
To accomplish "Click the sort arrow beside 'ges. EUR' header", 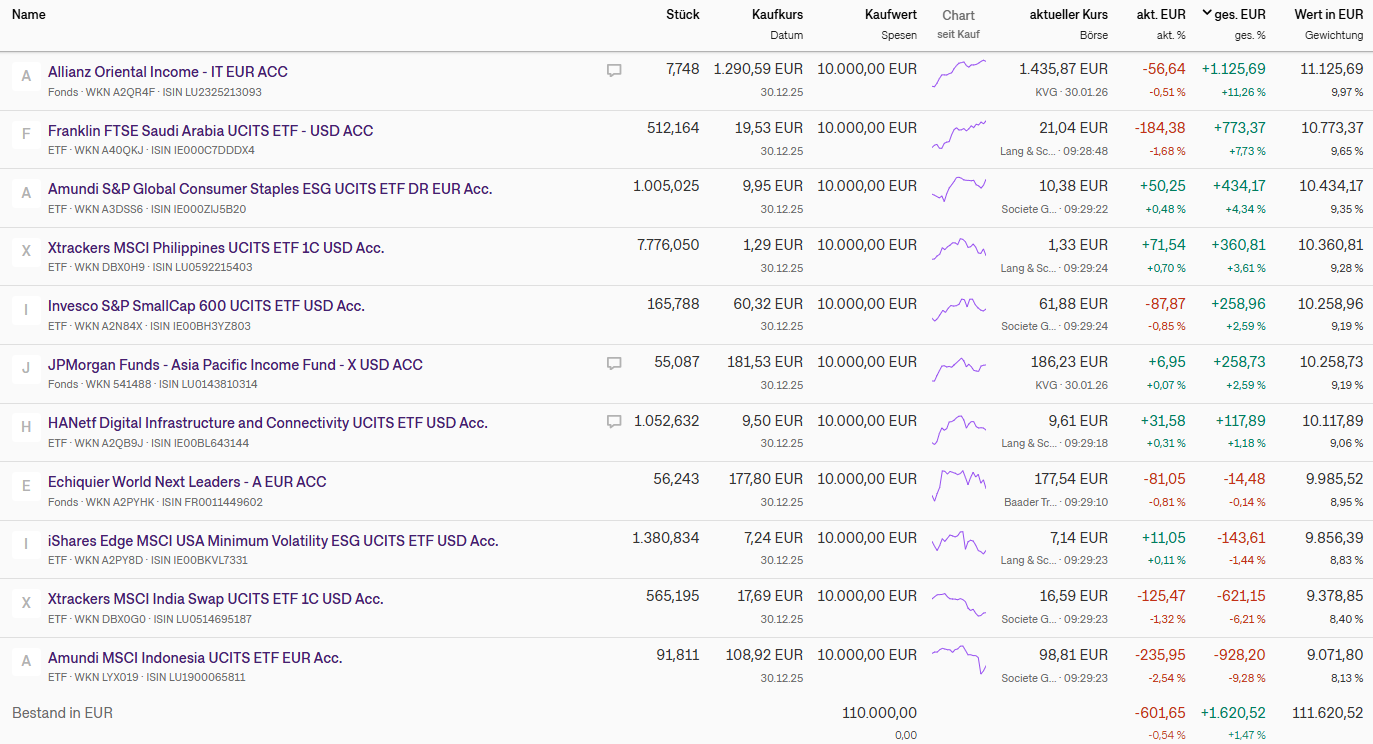I will (1207, 14).
